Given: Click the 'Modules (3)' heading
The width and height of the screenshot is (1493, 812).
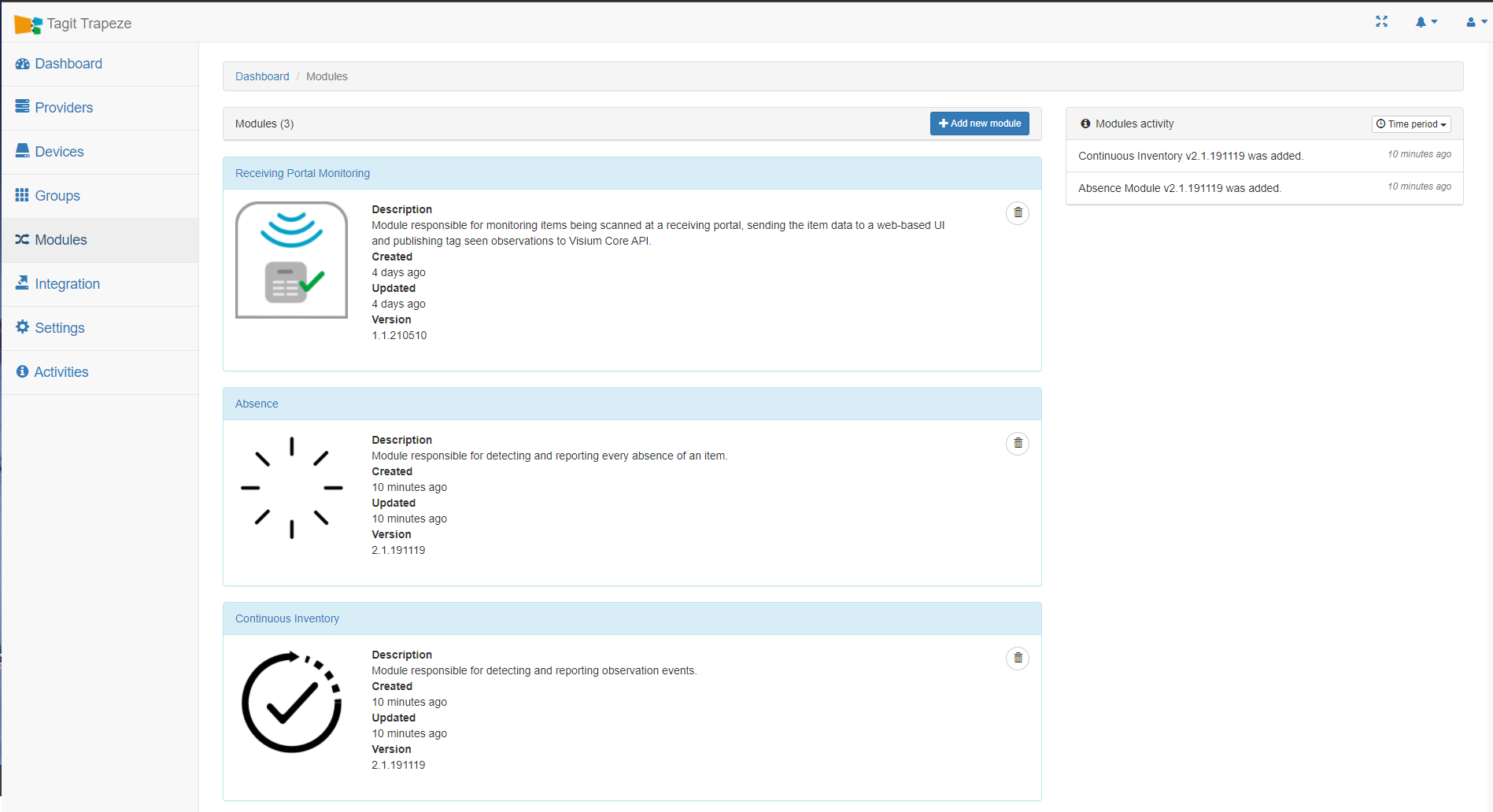Looking at the screenshot, I should coord(264,124).
